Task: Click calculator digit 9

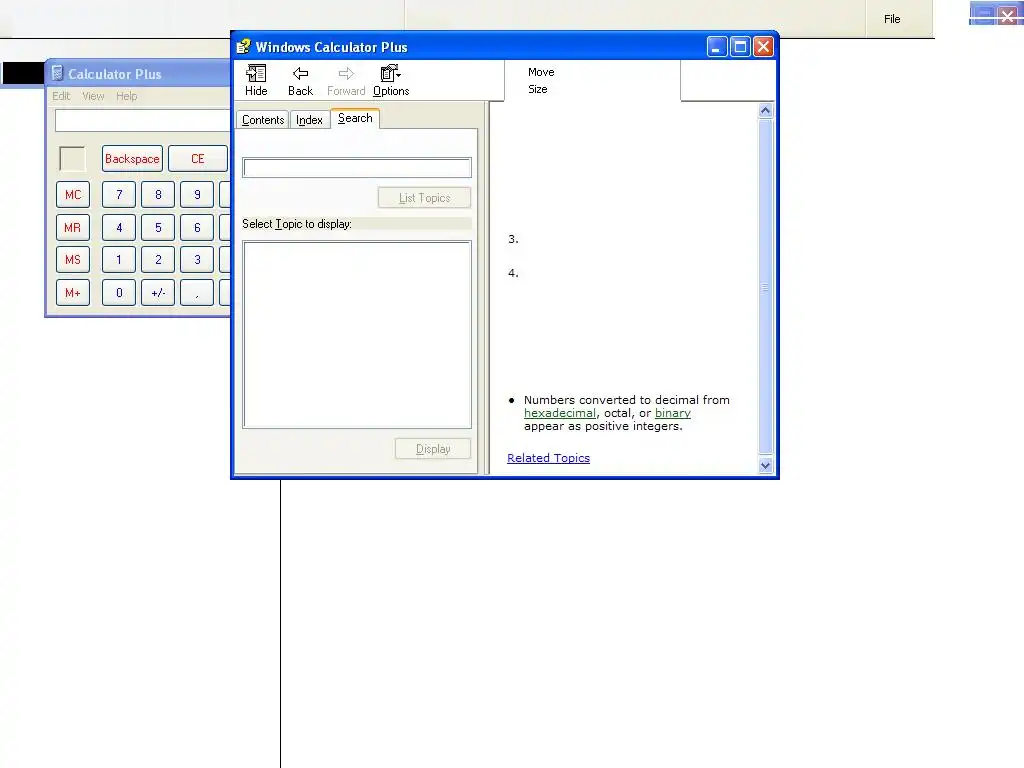Action: coord(197,195)
